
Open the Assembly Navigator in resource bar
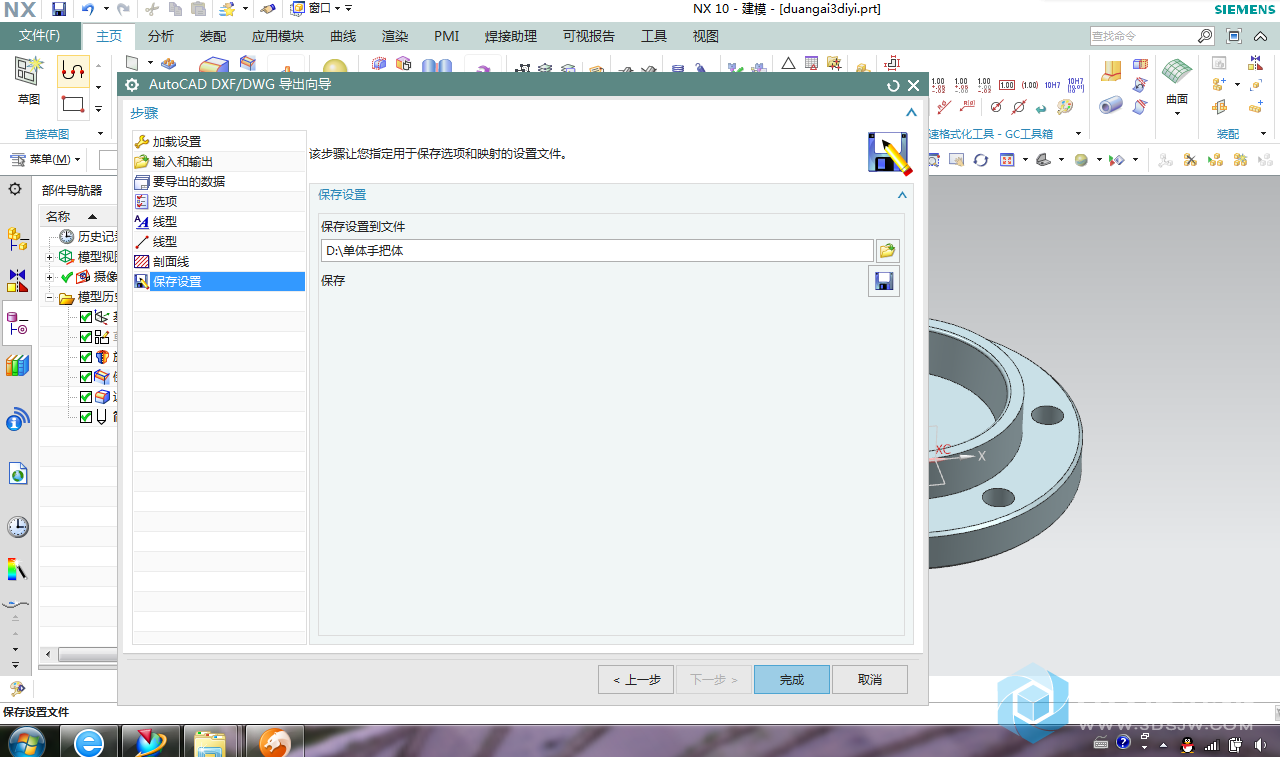[17, 238]
